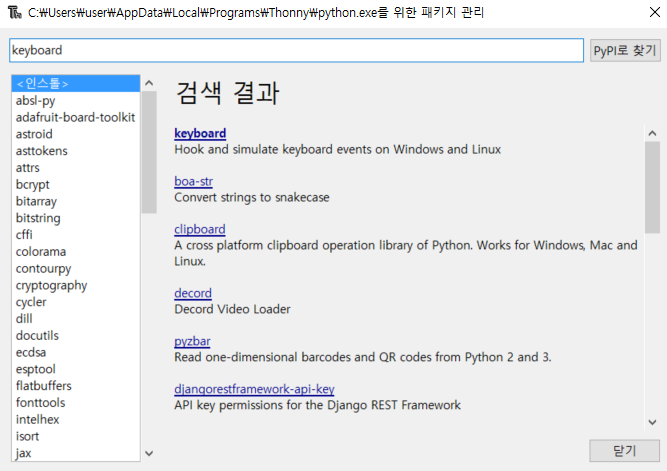This screenshot has height=471, width=667.
Task: Open the keyboard package link
Action: [x=200, y=133]
